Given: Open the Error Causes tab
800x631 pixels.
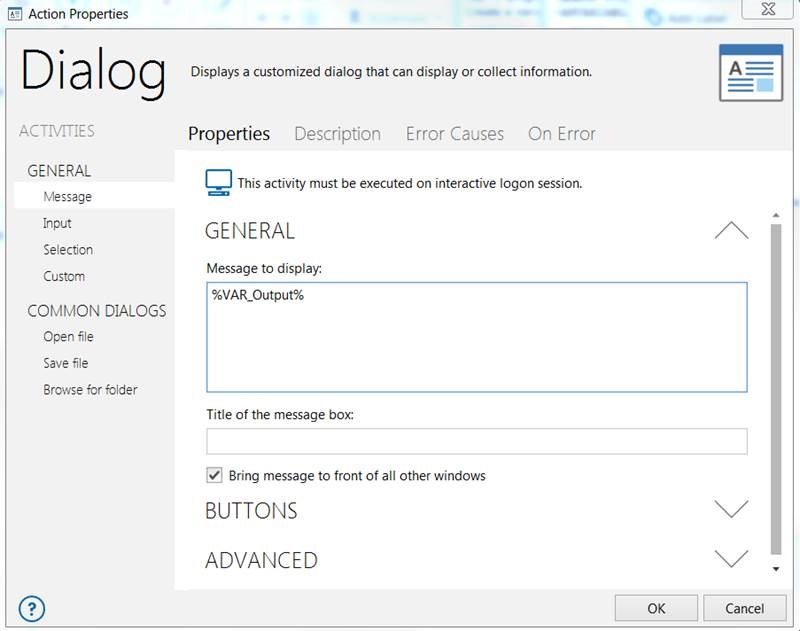Looking at the screenshot, I should (x=455, y=134).
